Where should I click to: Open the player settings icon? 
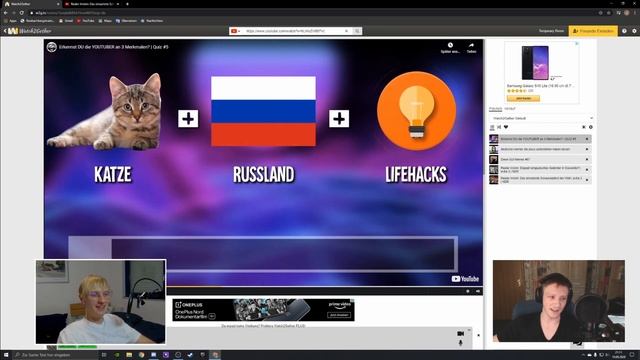pos(468,291)
